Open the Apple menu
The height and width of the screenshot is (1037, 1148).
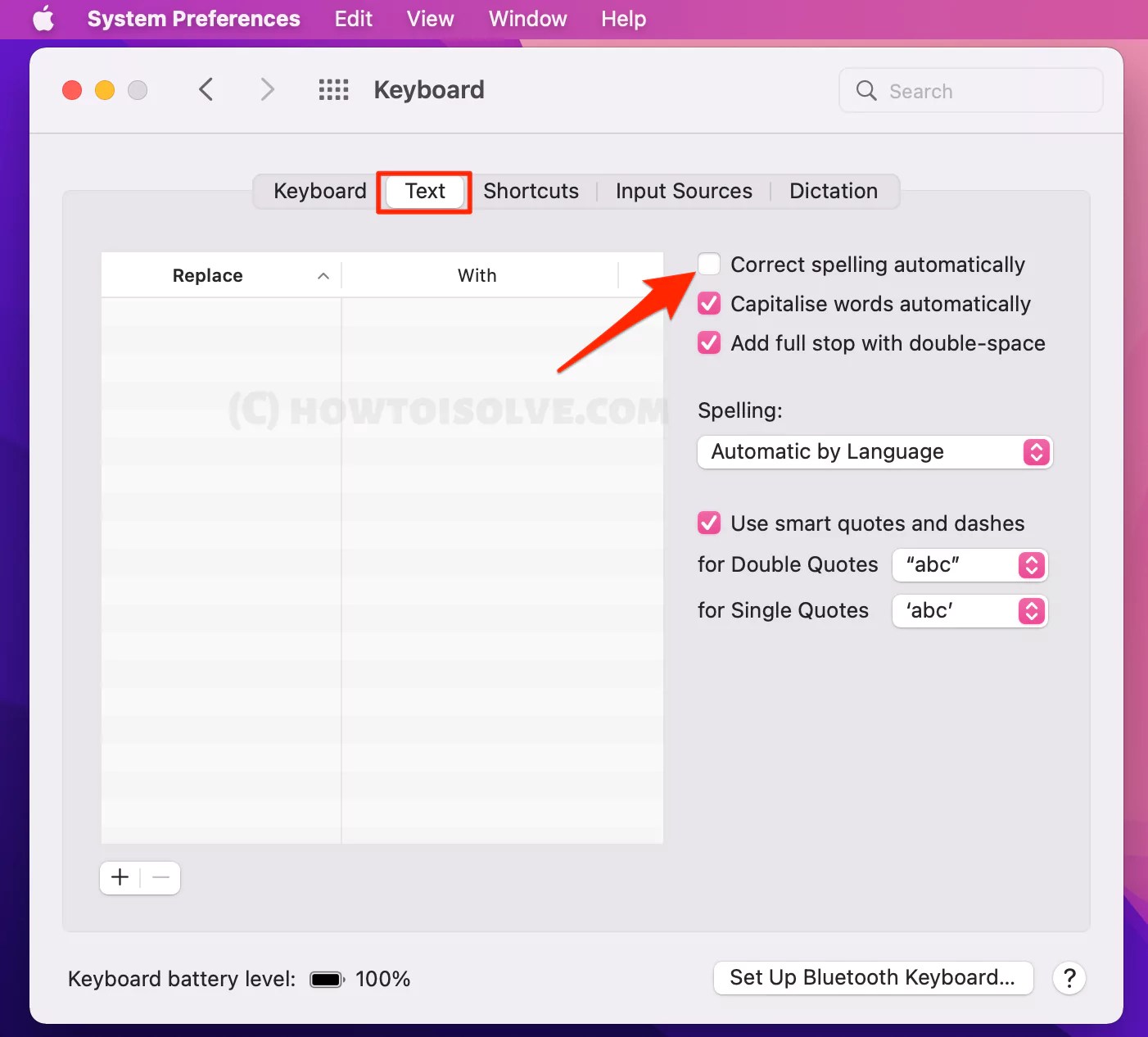(43, 18)
